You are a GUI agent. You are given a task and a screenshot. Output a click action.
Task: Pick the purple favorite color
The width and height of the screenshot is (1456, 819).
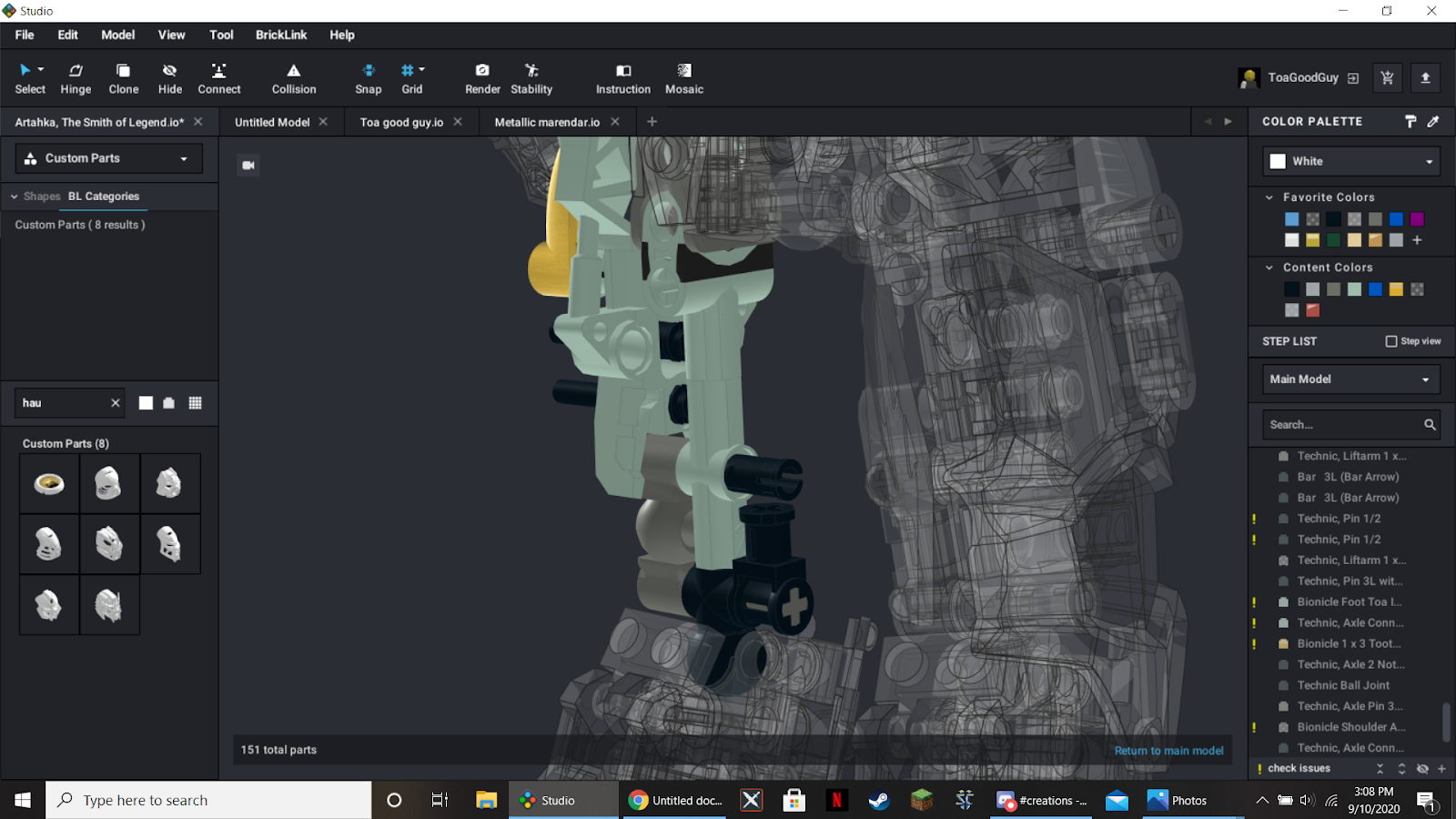(x=1417, y=219)
